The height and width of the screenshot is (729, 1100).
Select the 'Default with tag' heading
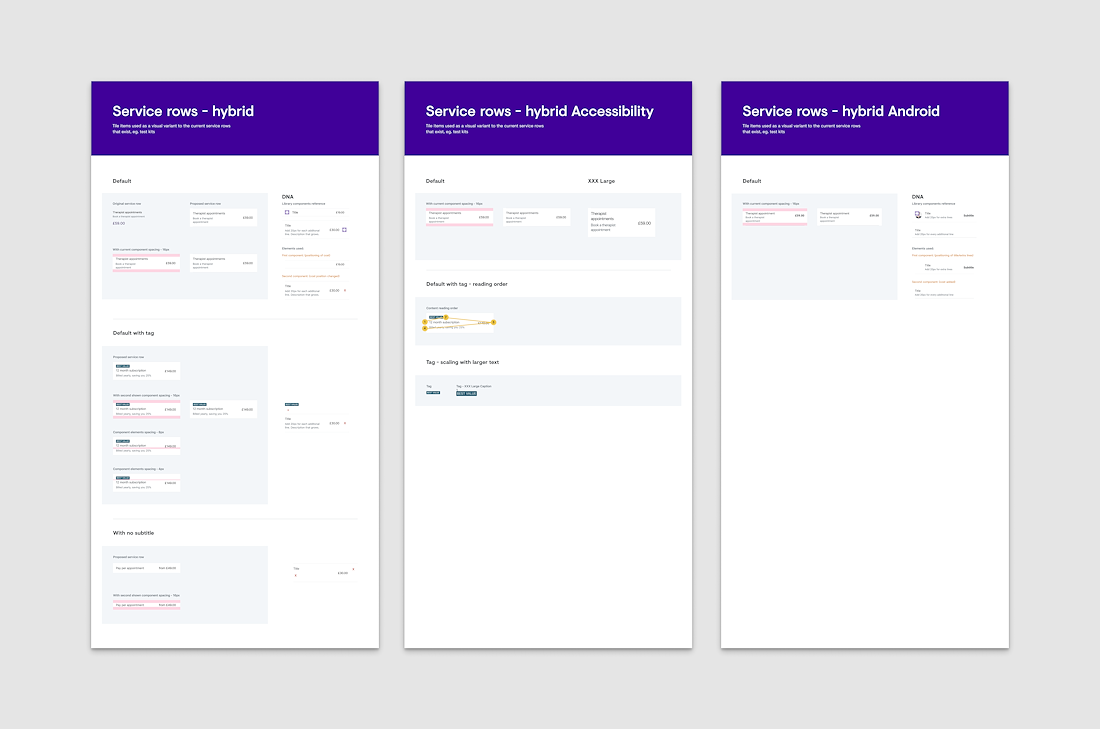point(133,333)
